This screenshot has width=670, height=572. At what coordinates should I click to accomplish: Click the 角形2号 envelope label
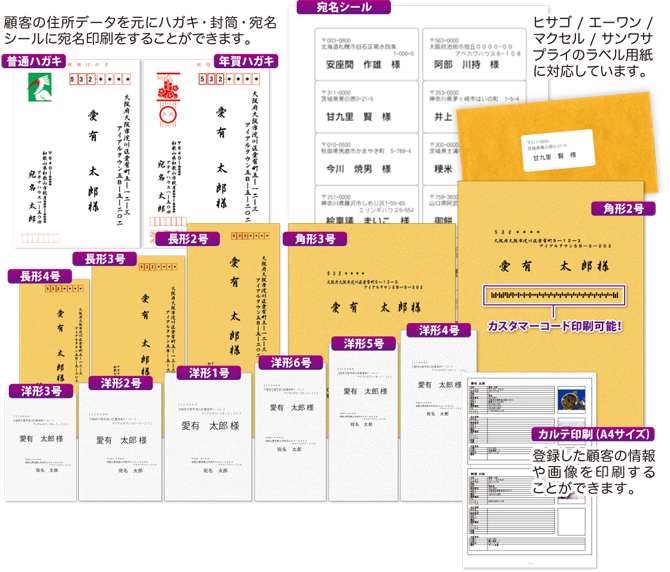623,208
